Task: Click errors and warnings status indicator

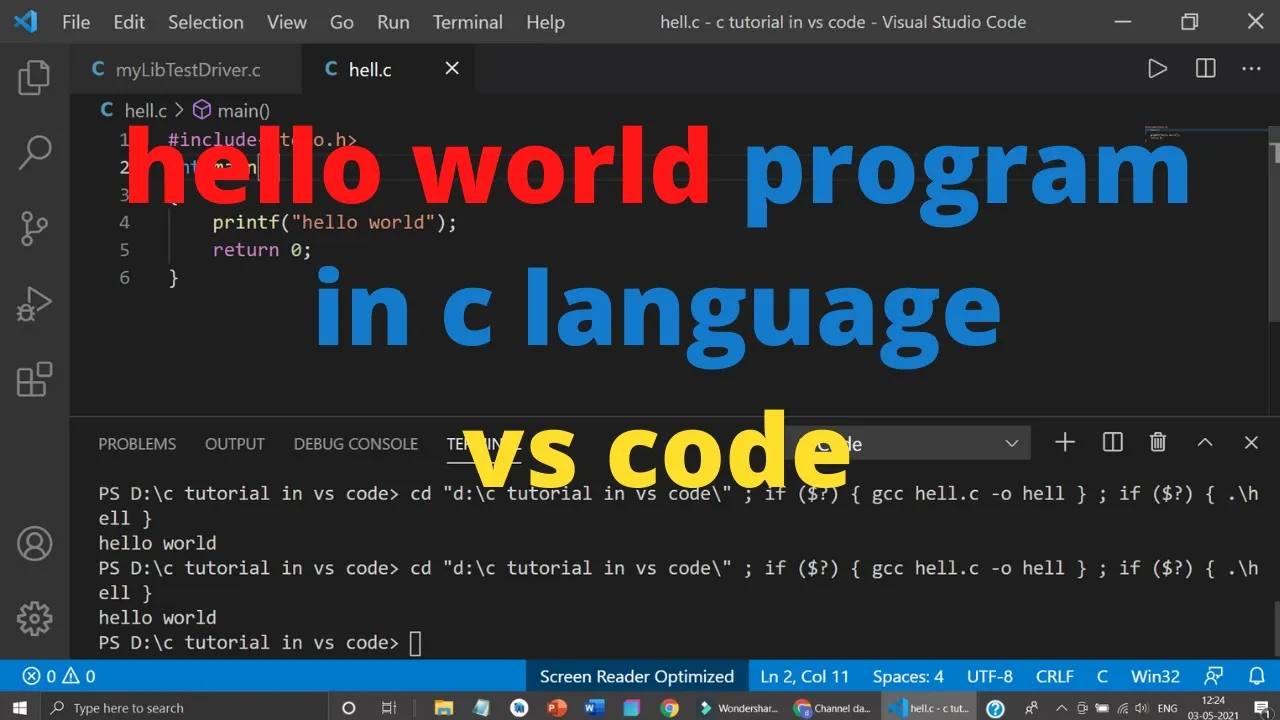Action: [59, 676]
